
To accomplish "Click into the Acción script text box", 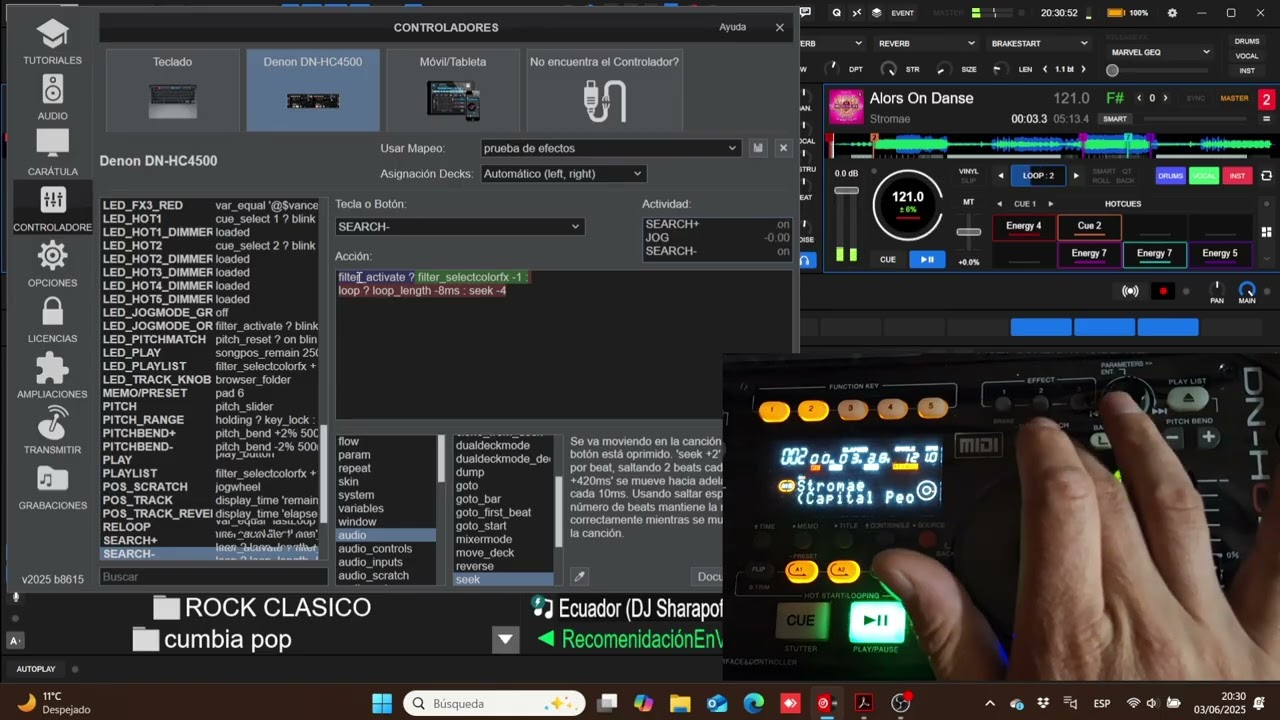I will coord(563,343).
